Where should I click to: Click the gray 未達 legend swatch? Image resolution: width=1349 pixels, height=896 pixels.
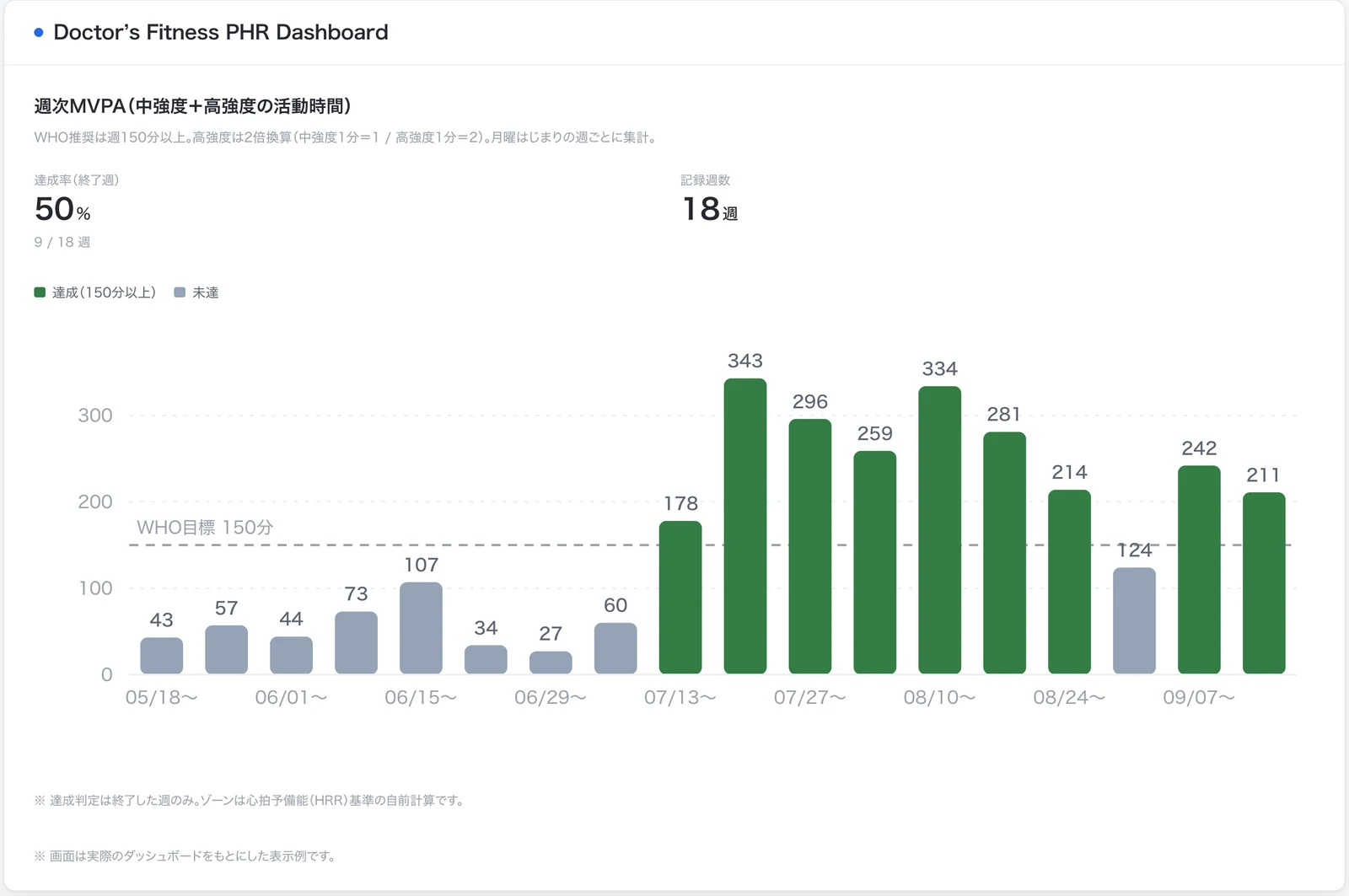(180, 292)
